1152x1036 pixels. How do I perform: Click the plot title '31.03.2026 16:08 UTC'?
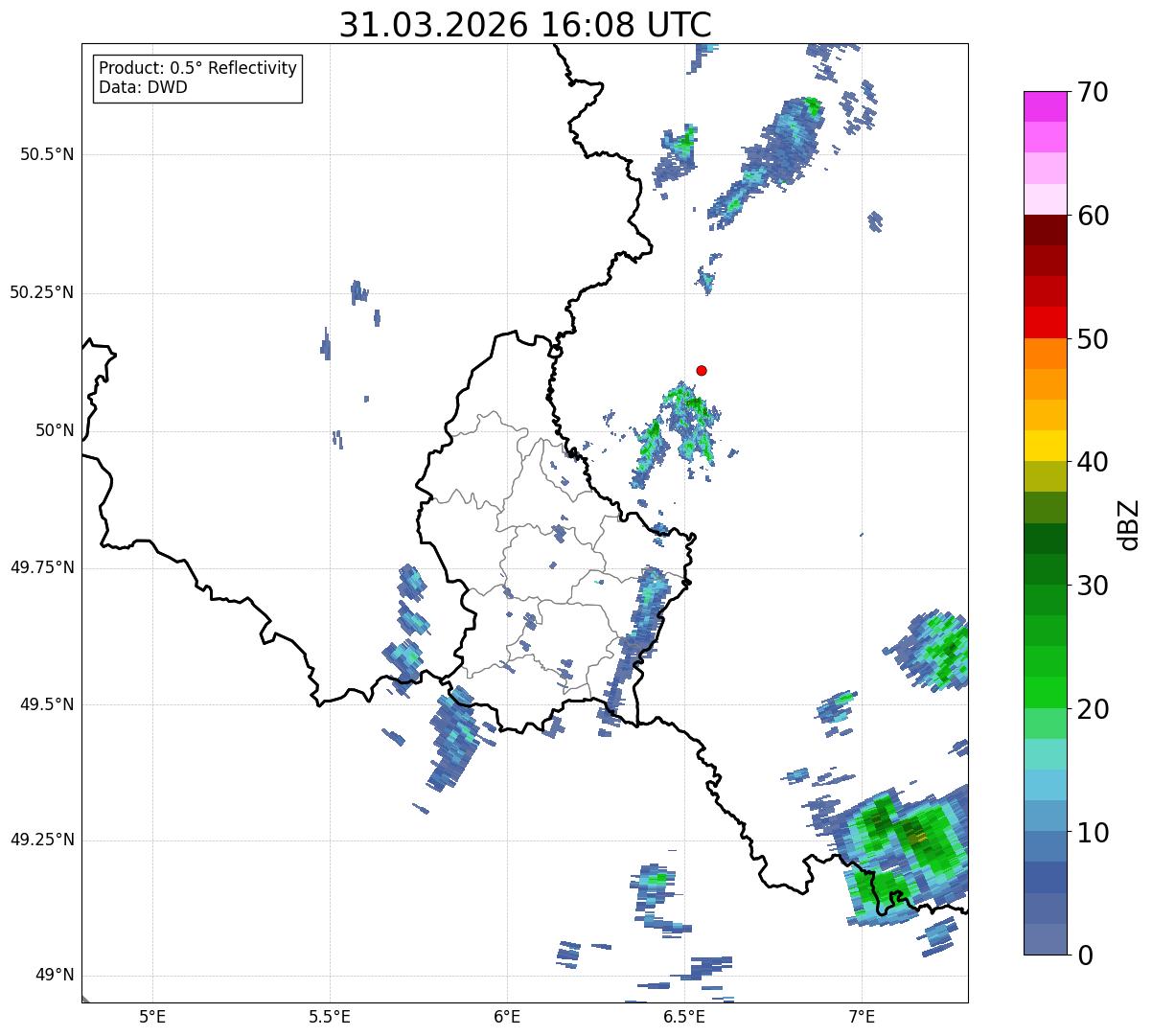(x=525, y=25)
